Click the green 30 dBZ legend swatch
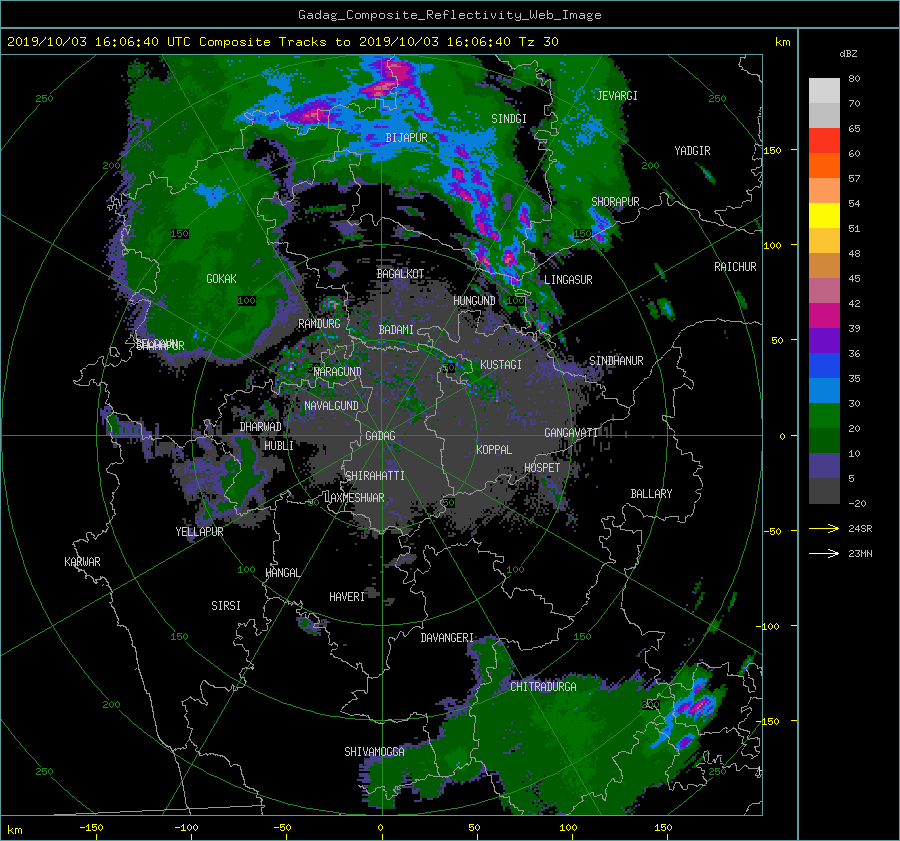 (x=824, y=415)
